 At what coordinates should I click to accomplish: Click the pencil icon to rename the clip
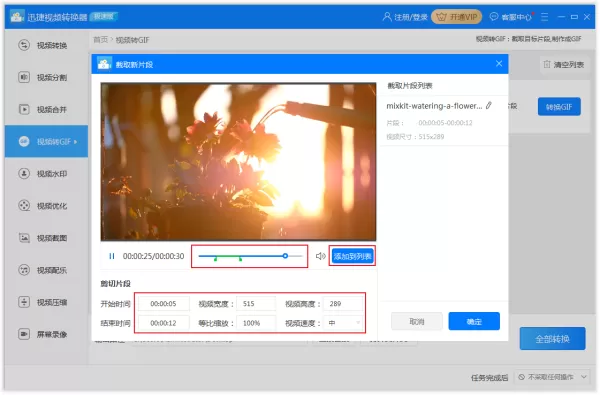tap(489, 106)
